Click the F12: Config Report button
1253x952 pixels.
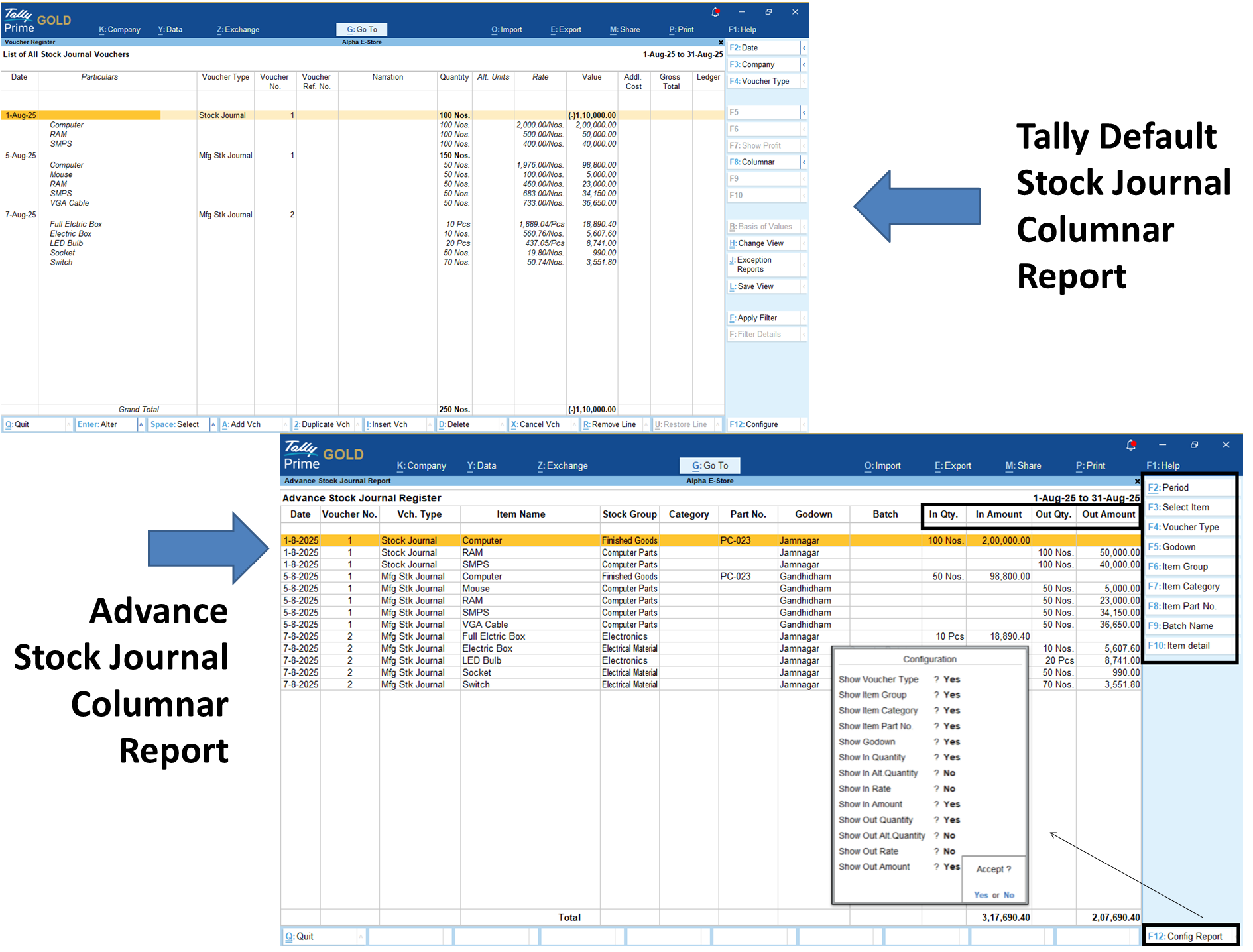point(1191,936)
